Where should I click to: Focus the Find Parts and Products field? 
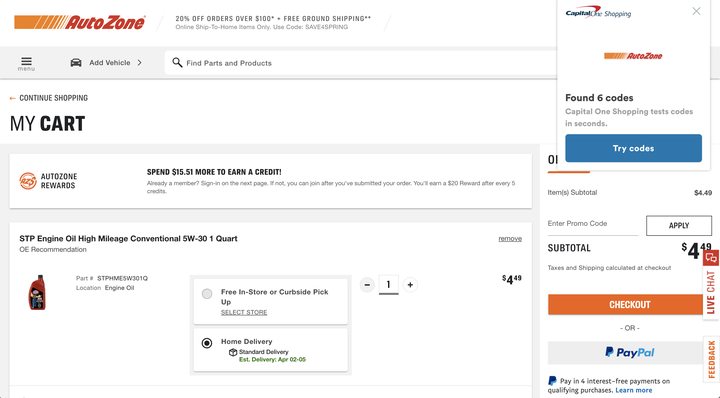coord(360,63)
